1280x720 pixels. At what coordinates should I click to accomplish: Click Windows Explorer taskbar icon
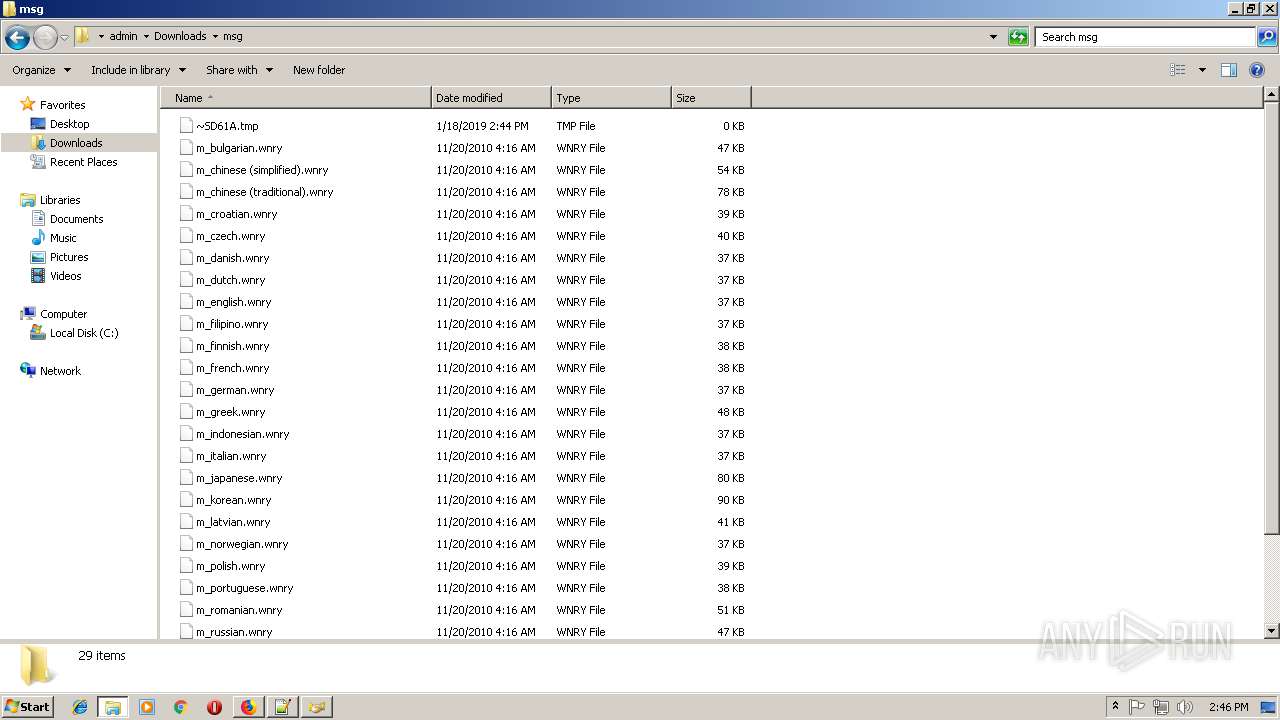tap(112, 707)
